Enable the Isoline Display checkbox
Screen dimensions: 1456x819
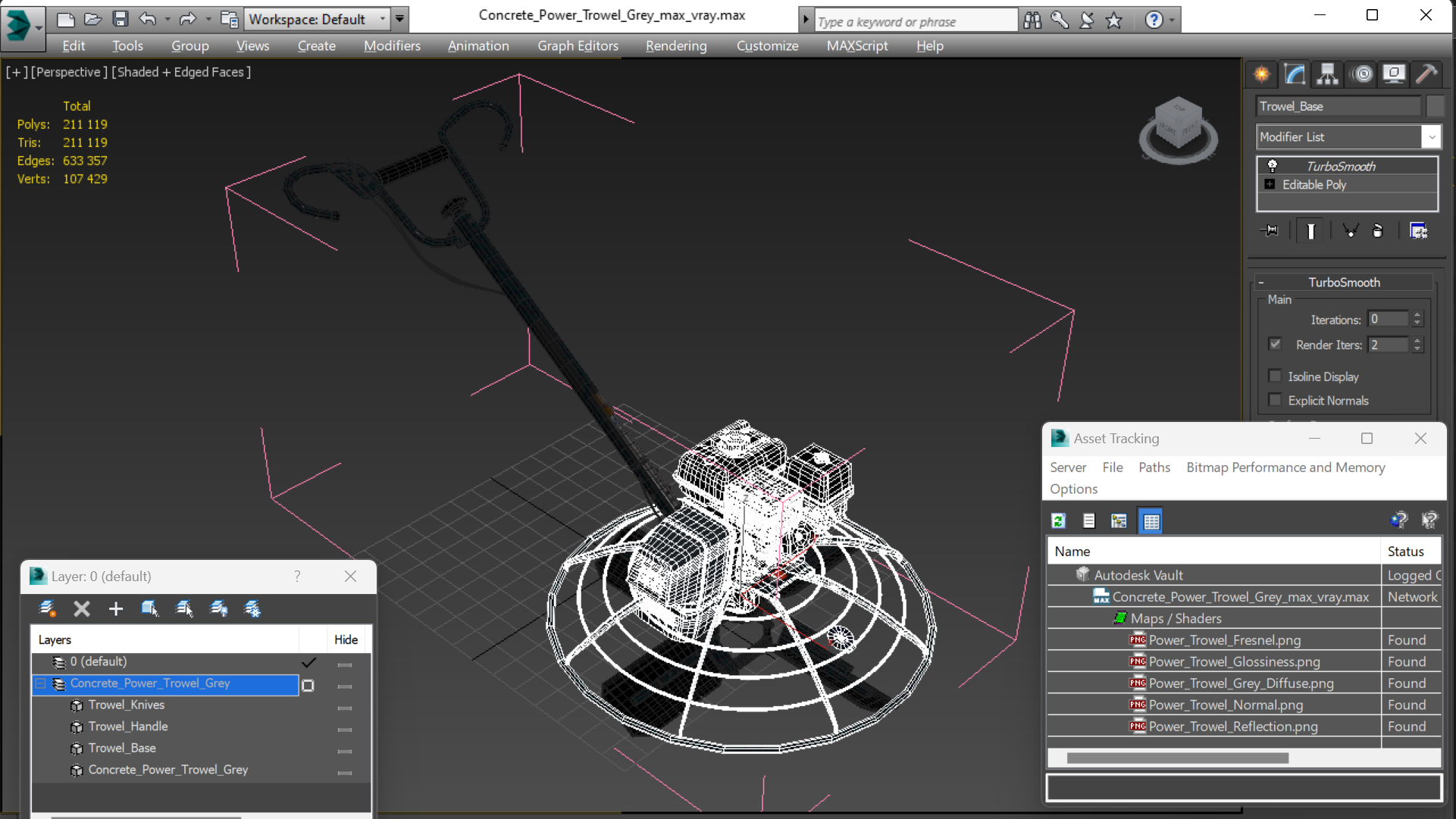click(1275, 376)
